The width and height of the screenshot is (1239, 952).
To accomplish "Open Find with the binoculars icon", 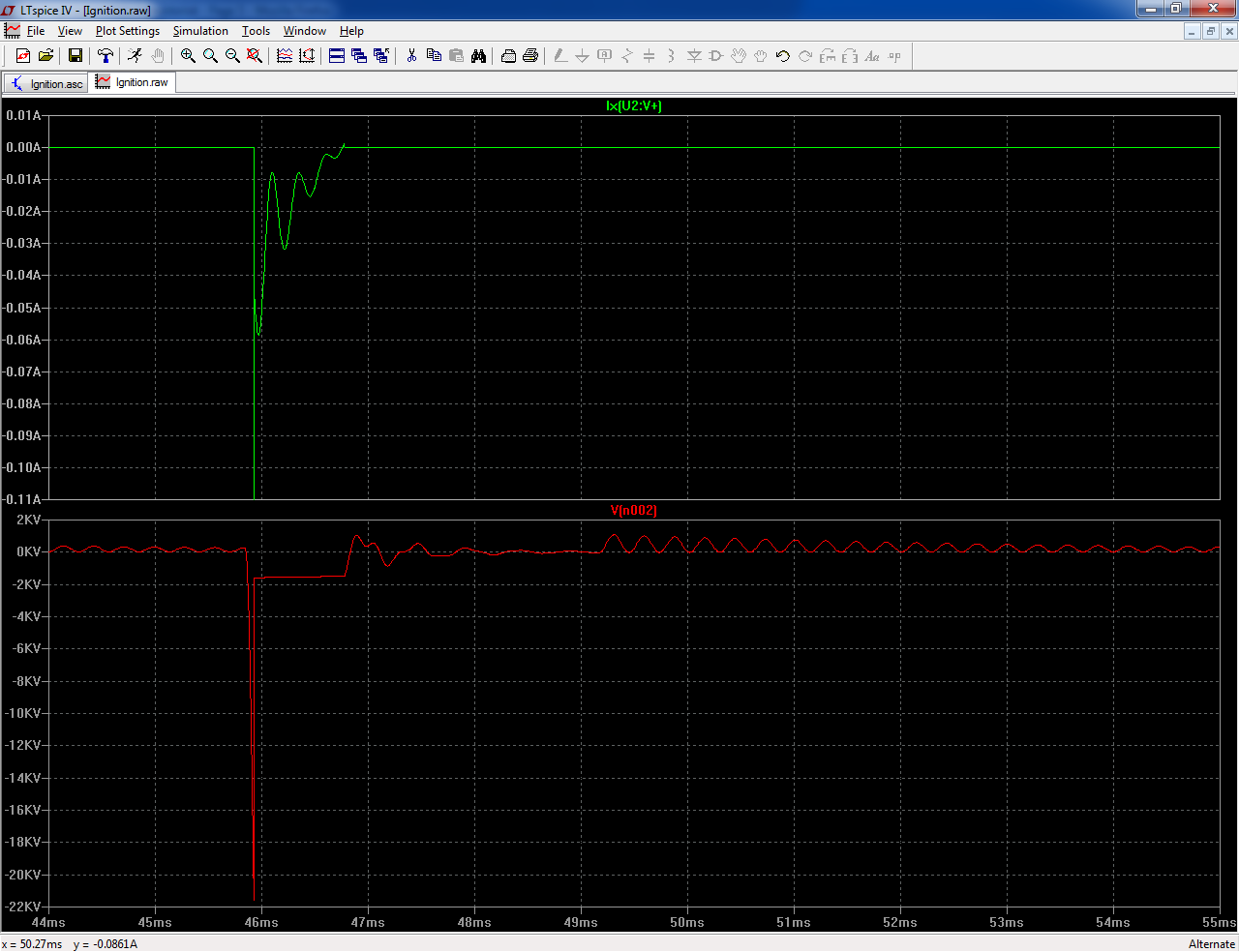I will (478, 56).
